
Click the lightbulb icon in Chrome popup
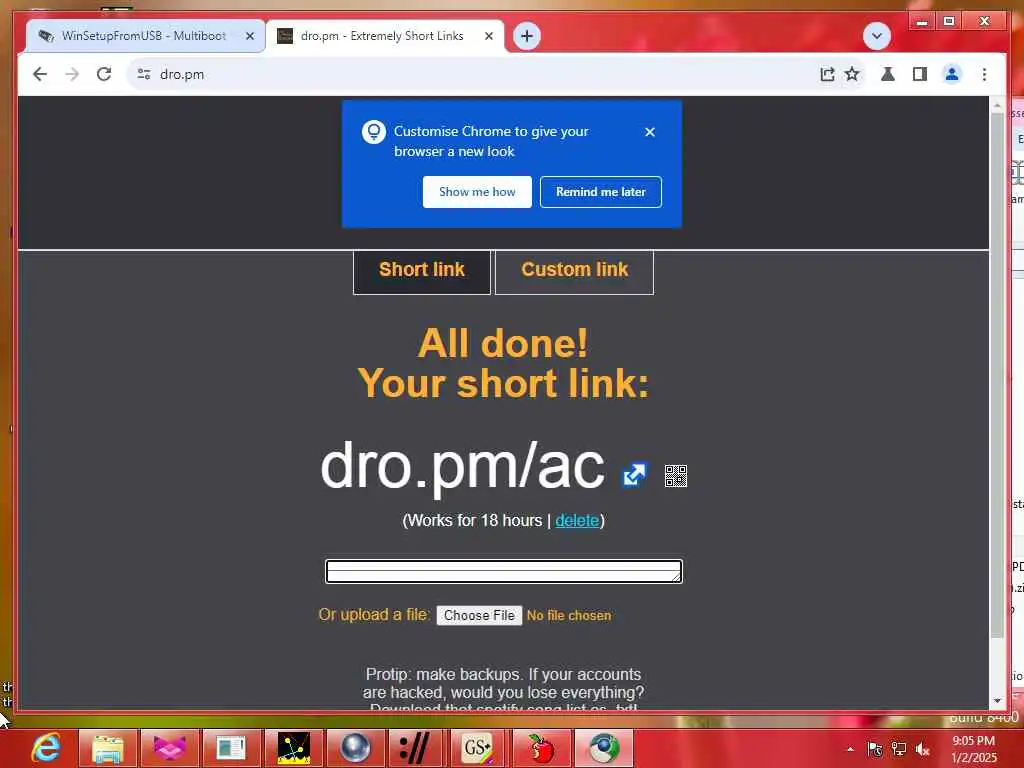[x=374, y=132]
